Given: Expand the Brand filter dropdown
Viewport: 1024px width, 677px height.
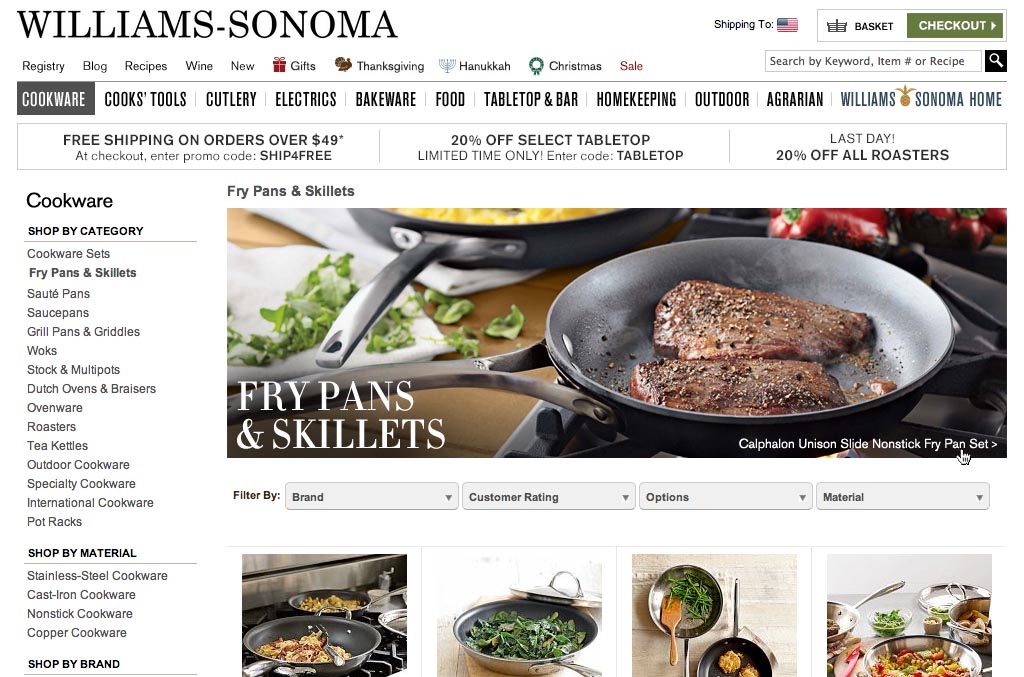Looking at the screenshot, I should pyautogui.click(x=371, y=497).
